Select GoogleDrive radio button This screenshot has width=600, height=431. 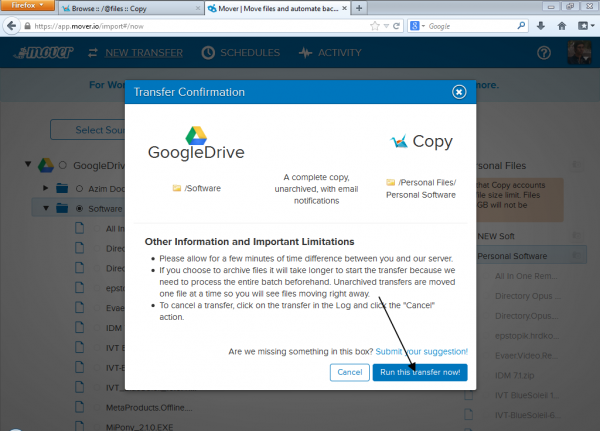click(63, 165)
